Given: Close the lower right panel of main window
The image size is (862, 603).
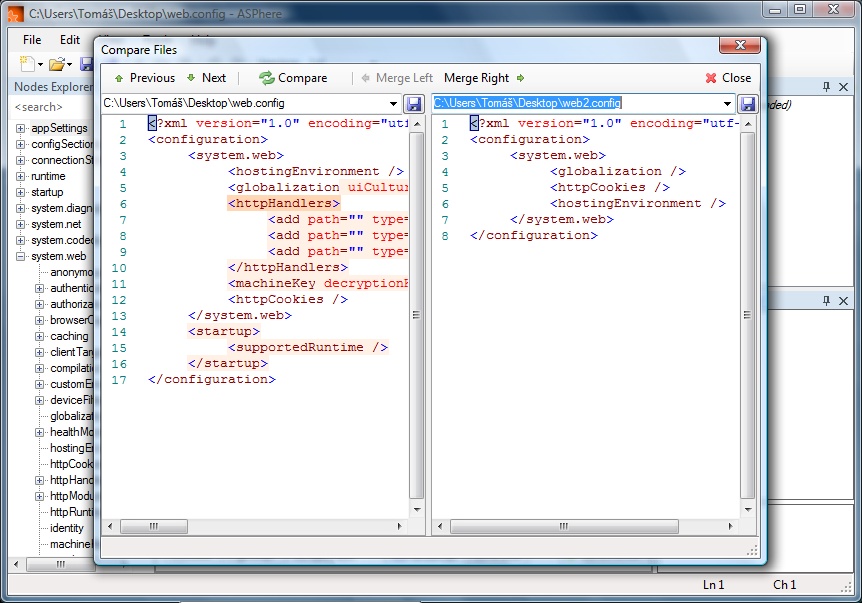Looking at the screenshot, I should click(x=843, y=300).
